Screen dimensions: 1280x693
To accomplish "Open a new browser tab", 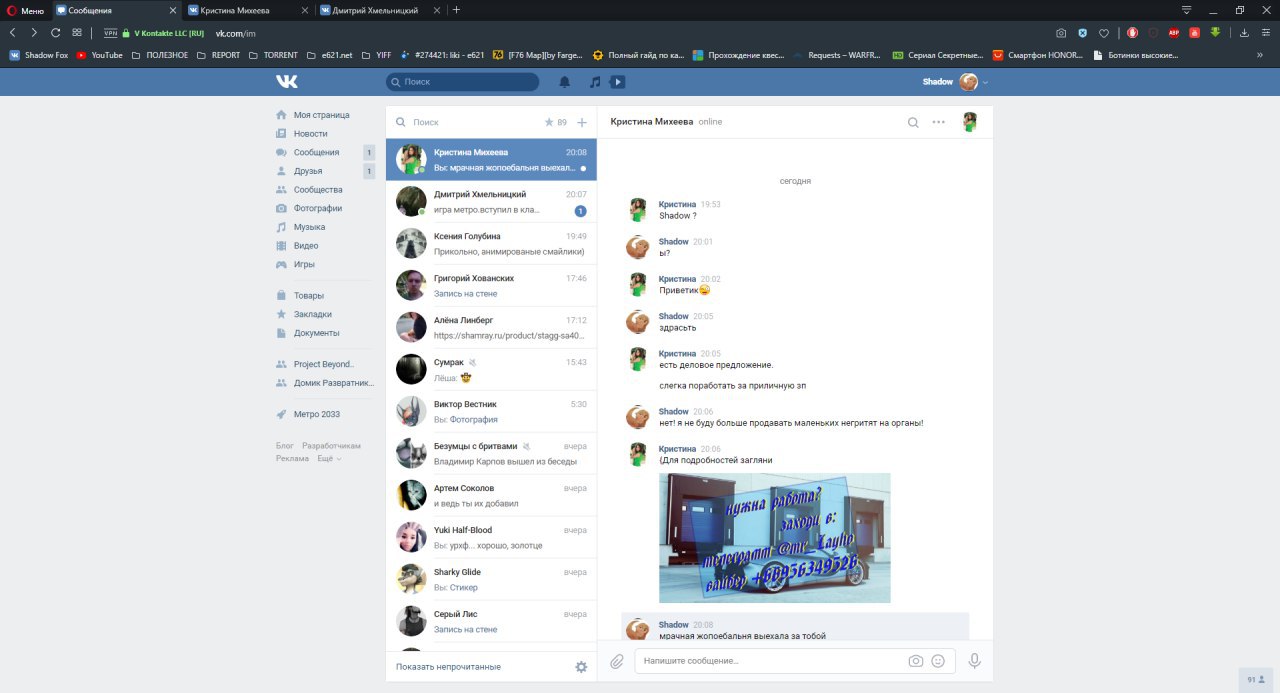I will (x=457, y=10).
